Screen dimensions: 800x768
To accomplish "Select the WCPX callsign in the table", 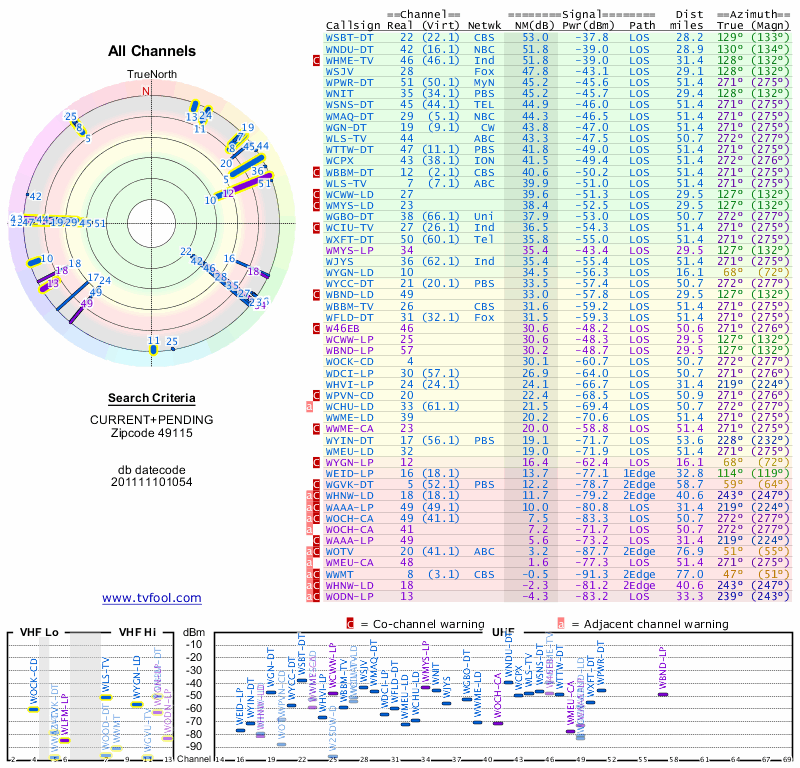I will click(340, 161).
